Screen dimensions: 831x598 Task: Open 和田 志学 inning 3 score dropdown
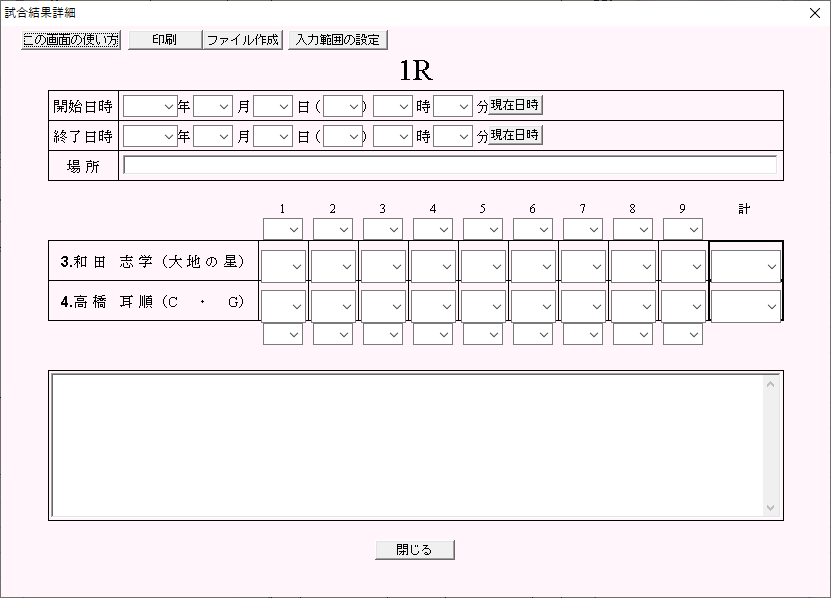point(383,266)
